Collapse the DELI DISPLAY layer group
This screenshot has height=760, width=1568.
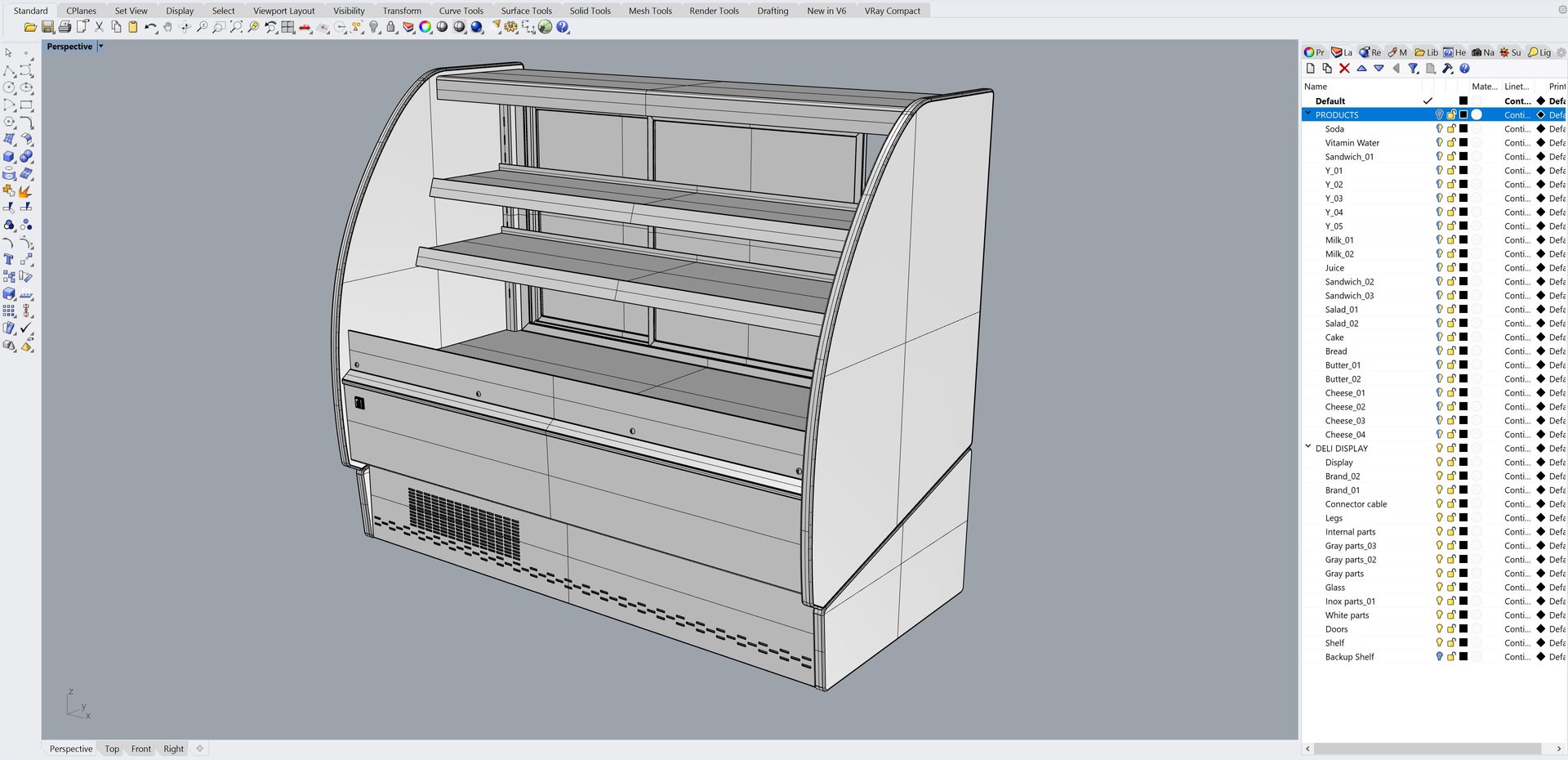point(1308,447)
